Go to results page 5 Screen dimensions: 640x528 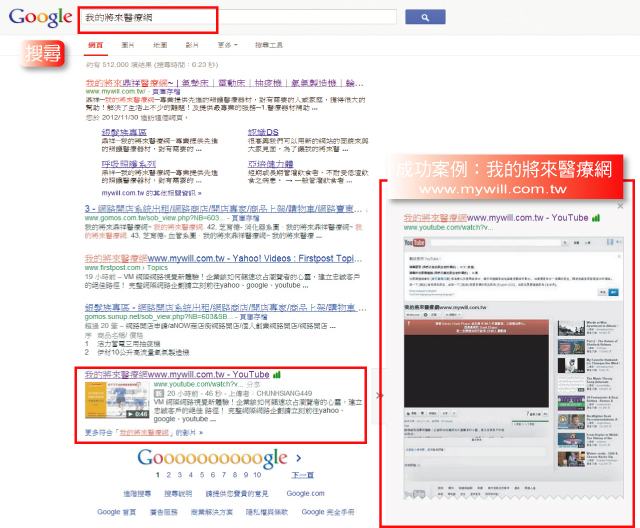[x=202, y=475]
